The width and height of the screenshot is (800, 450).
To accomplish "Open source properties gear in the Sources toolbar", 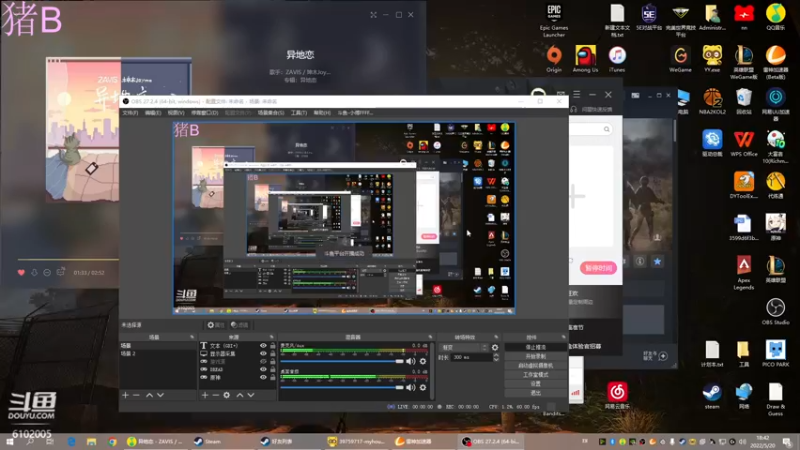I will click(x=227, y=395).
